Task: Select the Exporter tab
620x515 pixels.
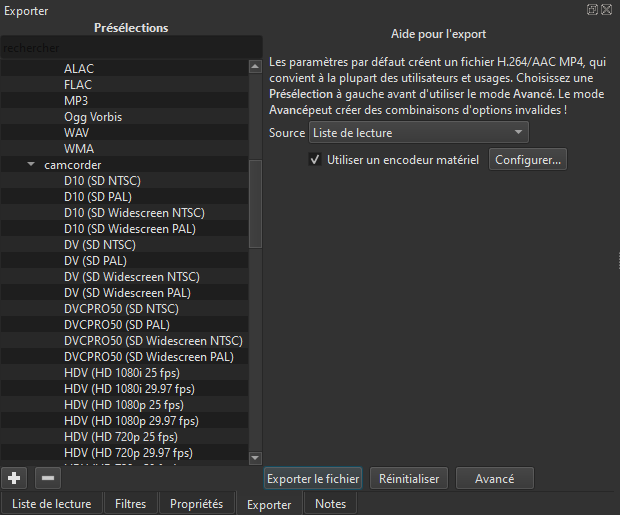Action: [x=269, y=504]
